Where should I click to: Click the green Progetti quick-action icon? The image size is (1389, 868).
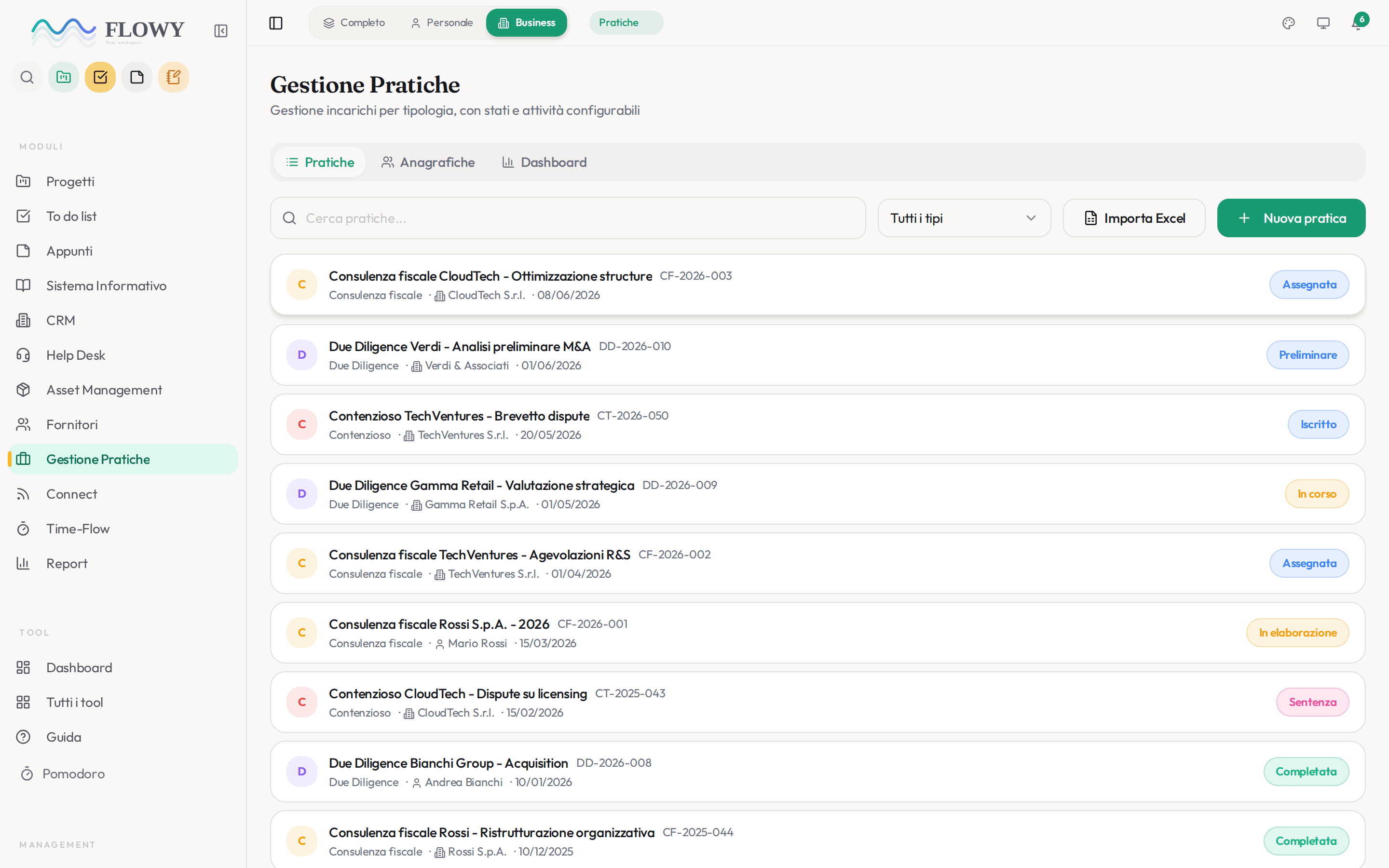point(64,77)
